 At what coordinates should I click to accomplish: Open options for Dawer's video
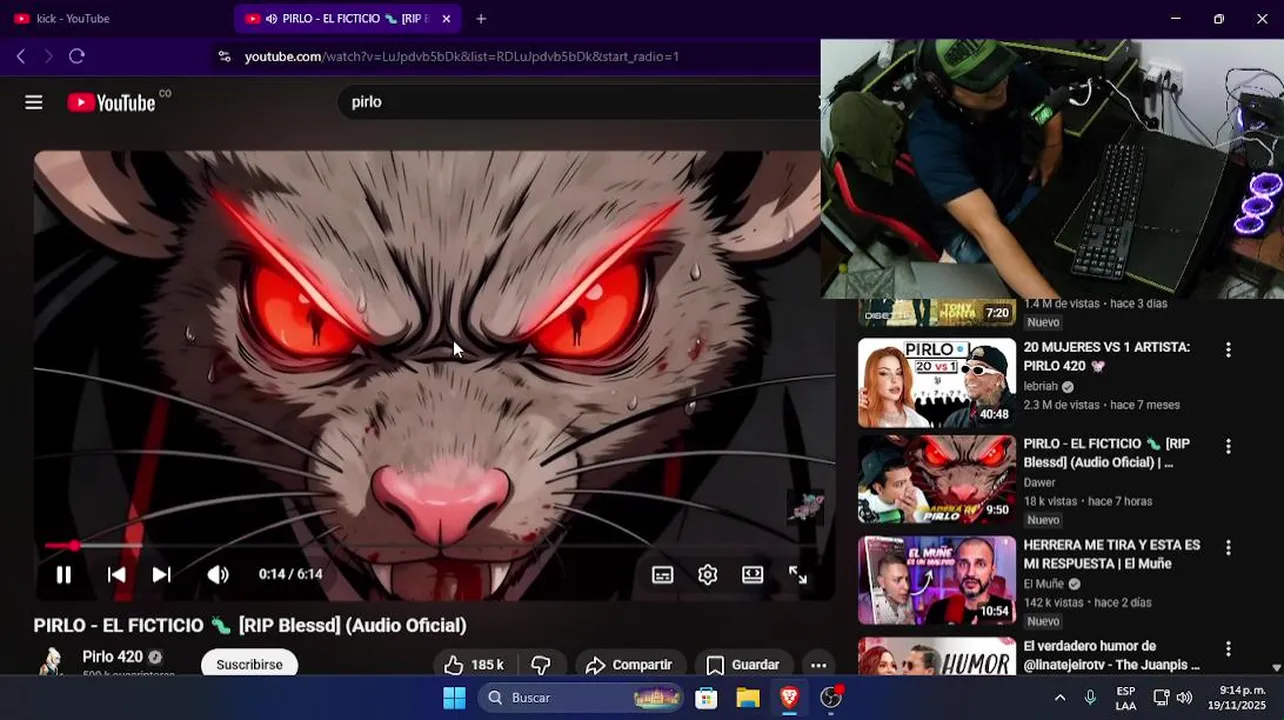[x=1228, y=446]
